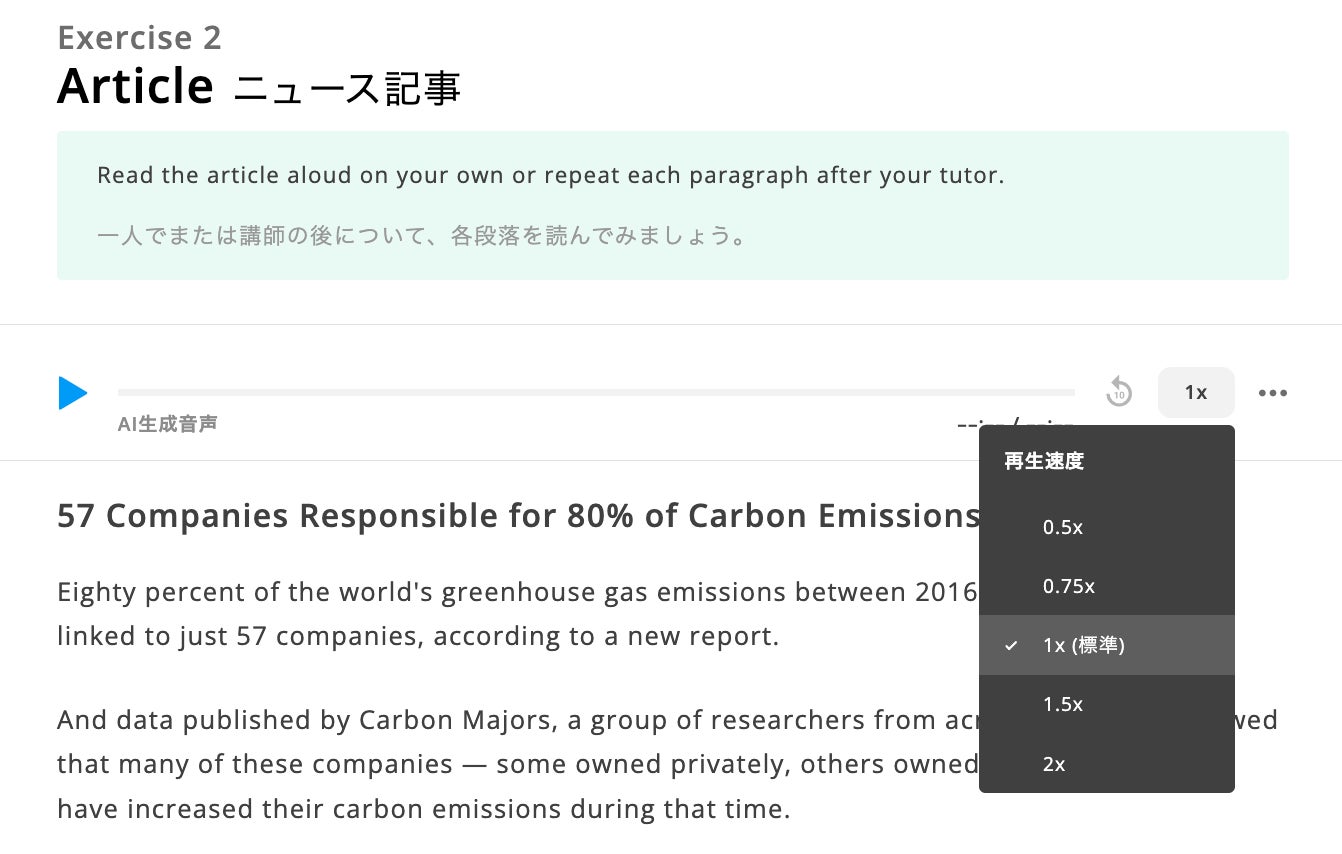This screenshot has width=1342, height=854.
Task: Click the checkmark beside 1x (標準)
Action: pyautogui.click(x=1011, y=646)
